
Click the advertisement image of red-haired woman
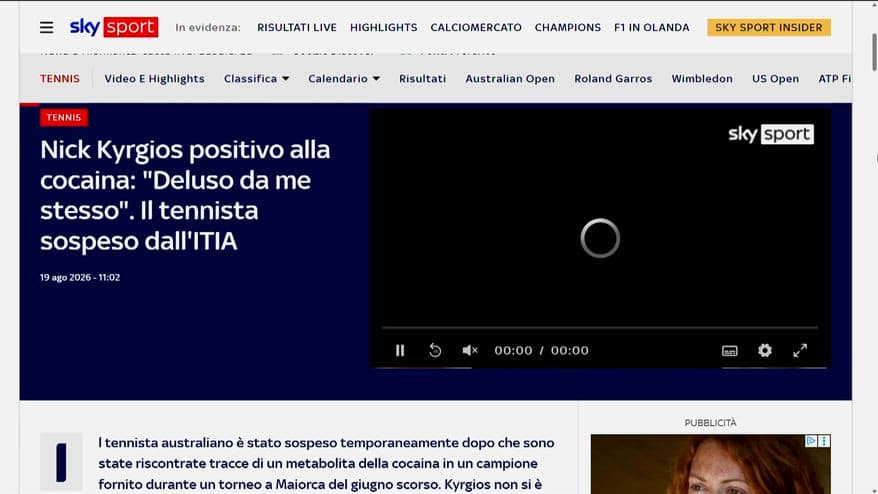(x=711, y=464)
